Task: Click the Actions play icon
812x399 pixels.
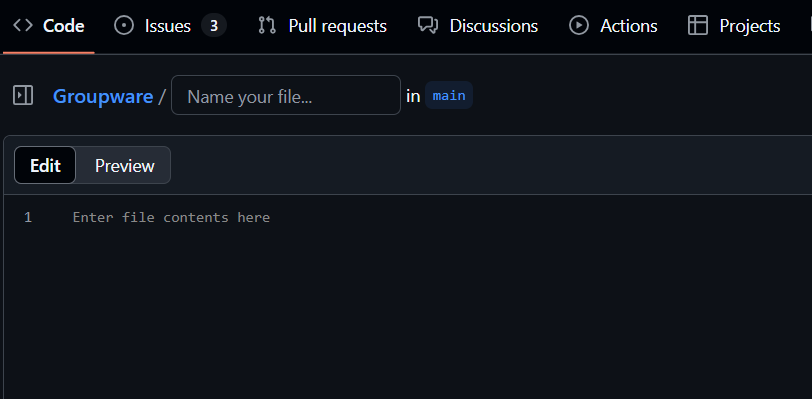Action: tap(579, 25)
